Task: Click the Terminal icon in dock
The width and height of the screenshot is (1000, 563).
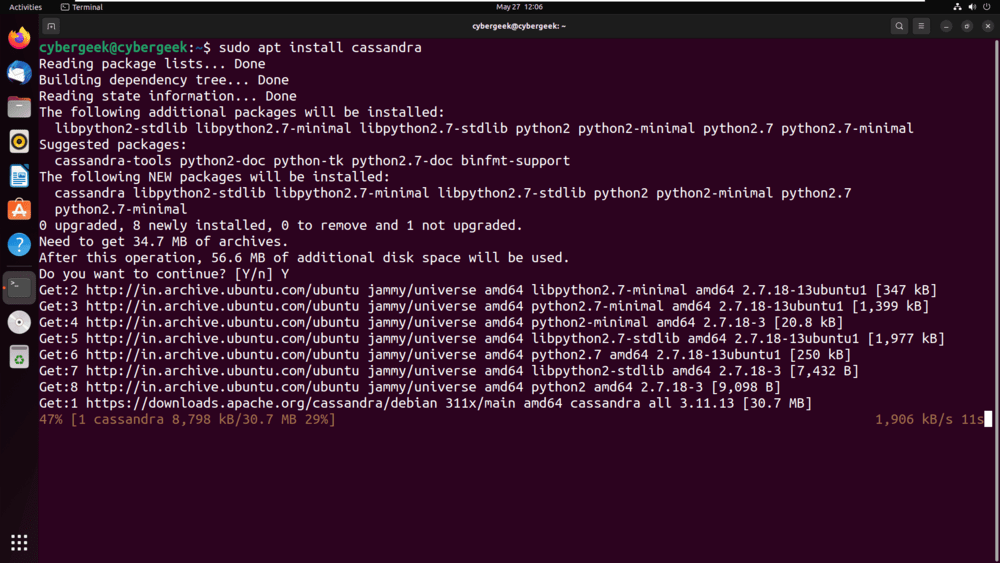Action: [x=19, y=287]
